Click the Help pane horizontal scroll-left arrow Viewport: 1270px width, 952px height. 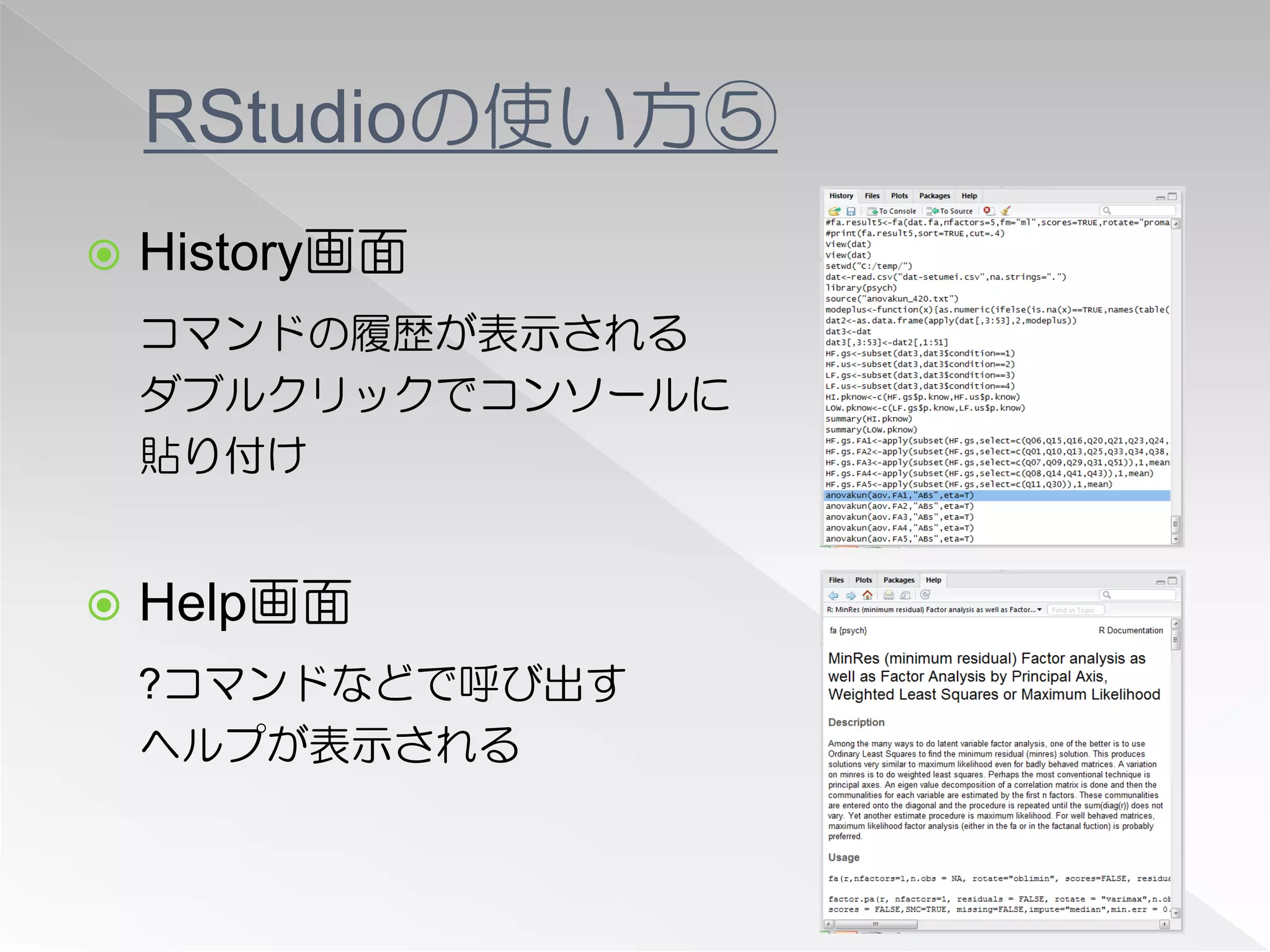tap(828, 924)
